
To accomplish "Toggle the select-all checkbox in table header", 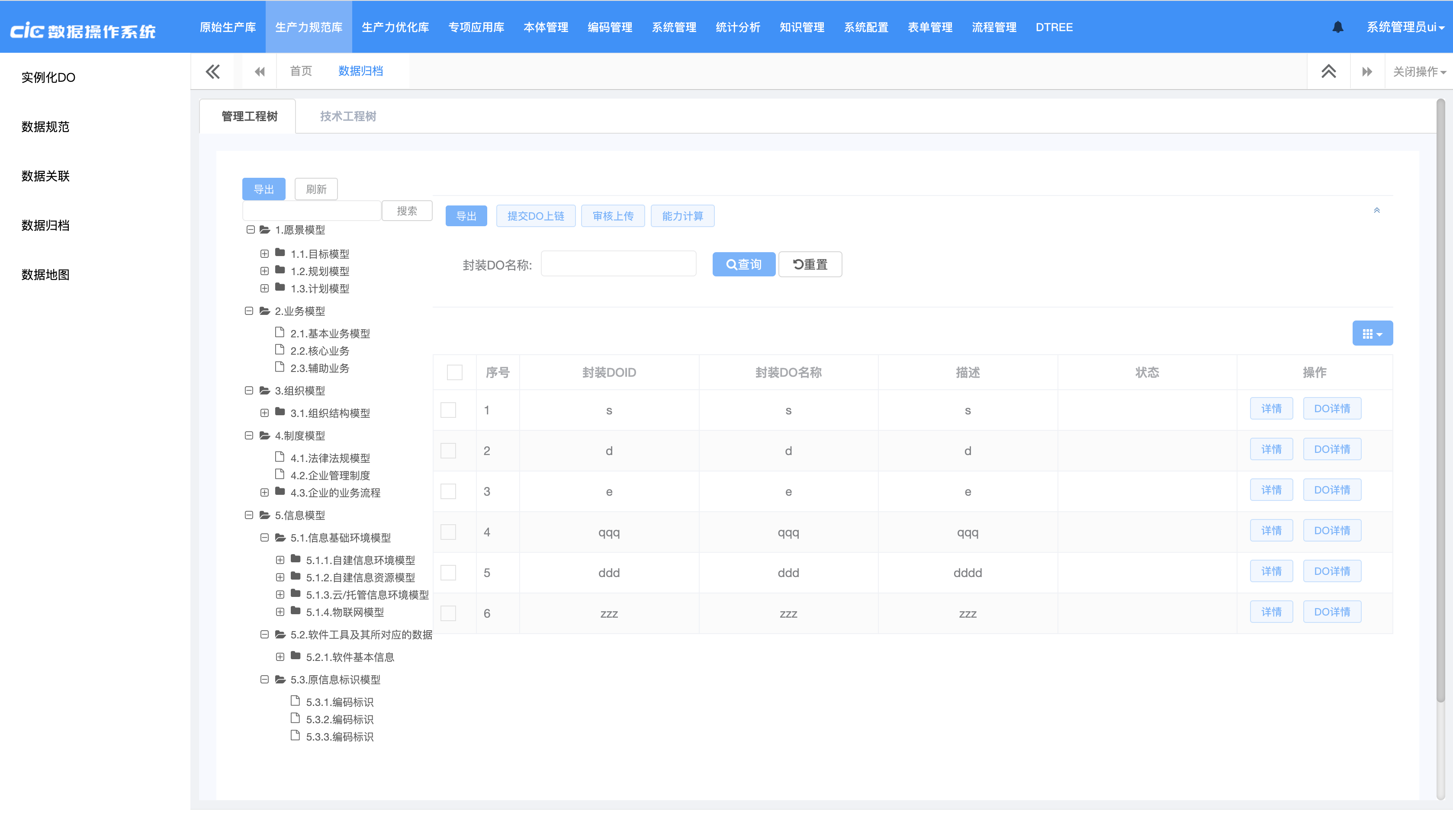I will pos(454,372).
